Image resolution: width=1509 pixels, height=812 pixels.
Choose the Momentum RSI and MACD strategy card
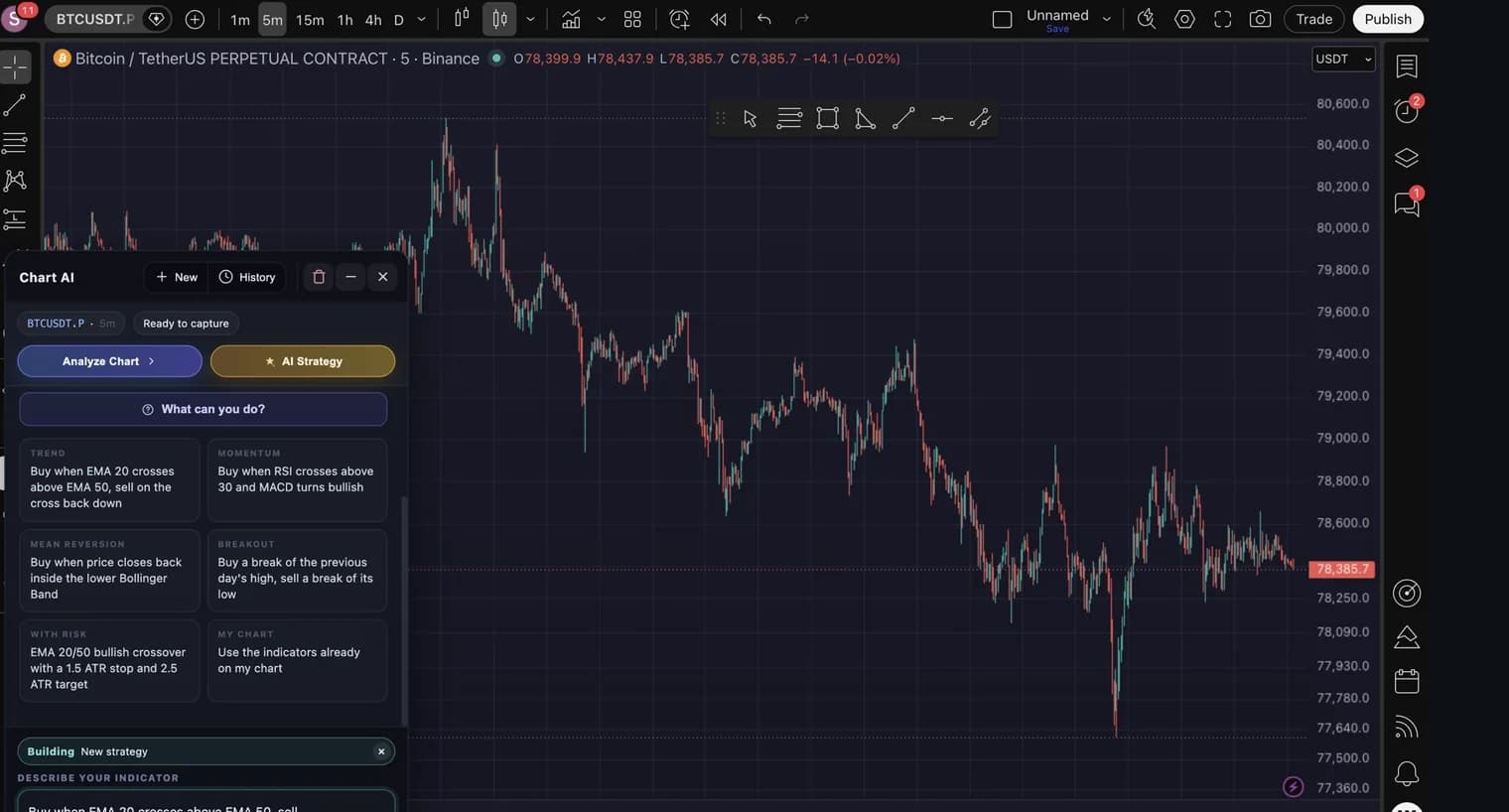click(297, 479)
